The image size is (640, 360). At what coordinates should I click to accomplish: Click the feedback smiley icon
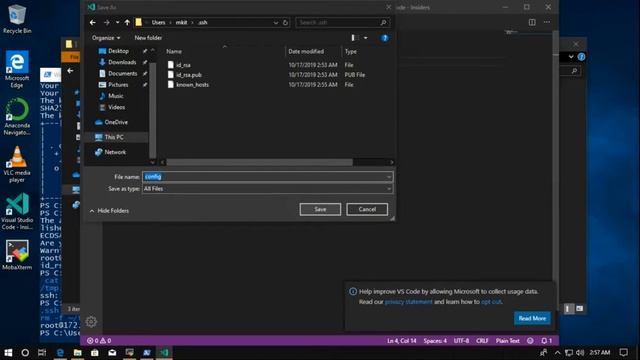pos(530,341)
